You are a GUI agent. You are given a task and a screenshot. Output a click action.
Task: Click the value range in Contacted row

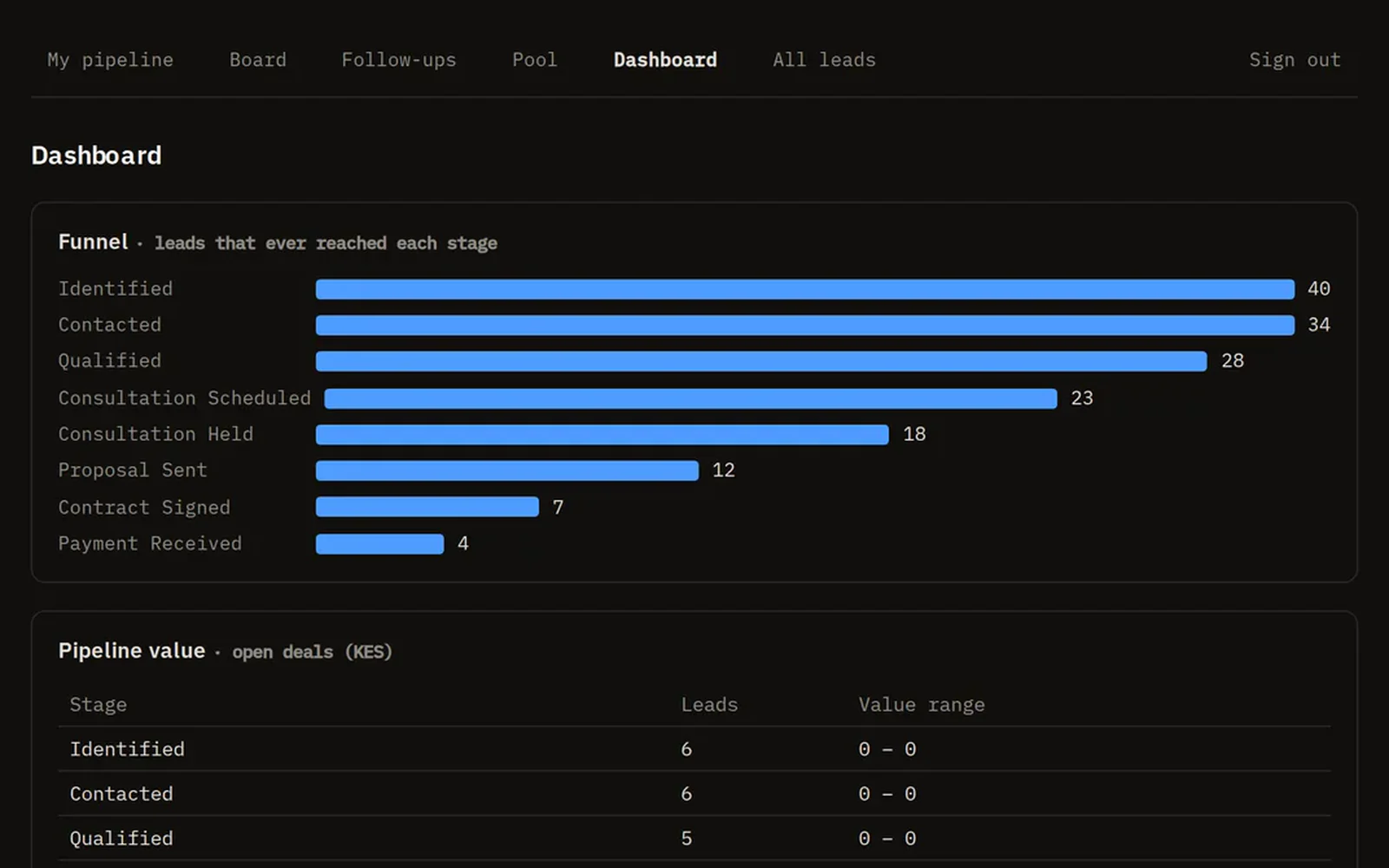(887, 793)
